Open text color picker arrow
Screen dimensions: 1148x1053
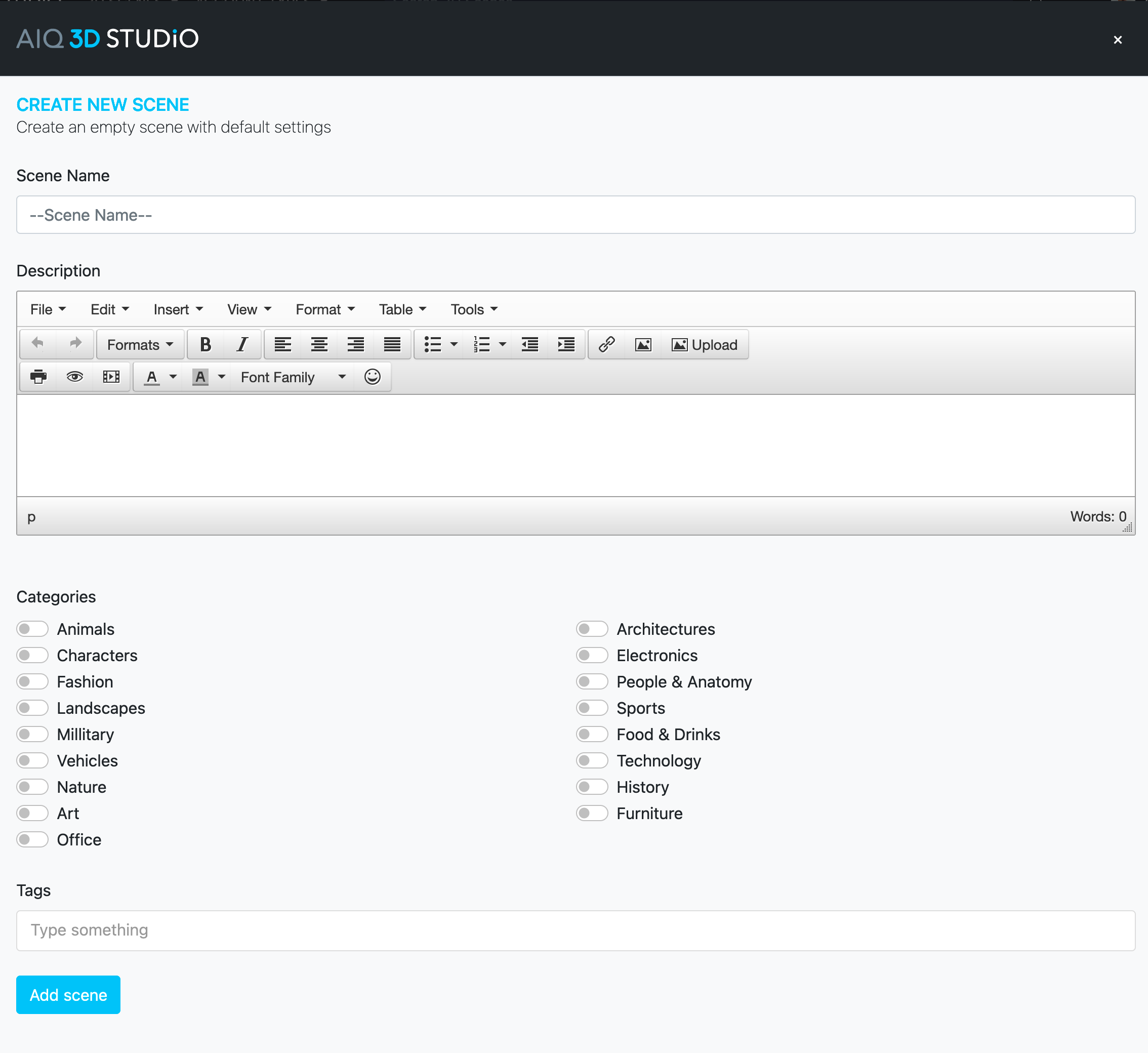point(173,377)
